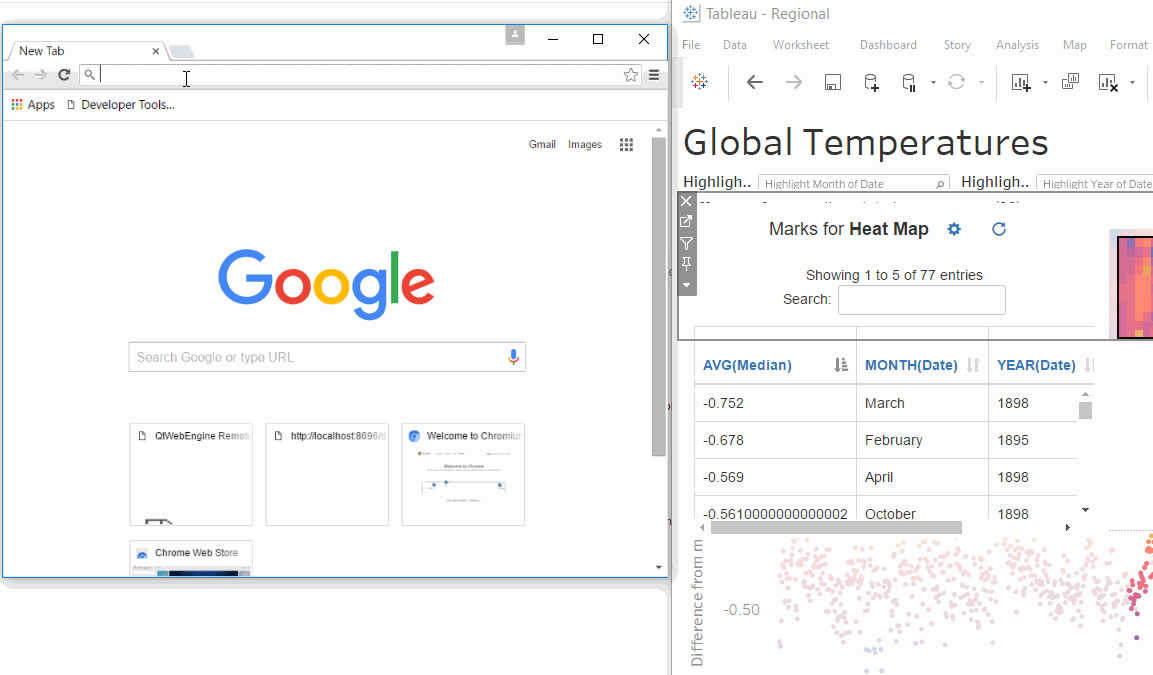This screenshot has height=675, width=1153.
Task: Open the Marks settings gear
Action: [x=953, y=229]
